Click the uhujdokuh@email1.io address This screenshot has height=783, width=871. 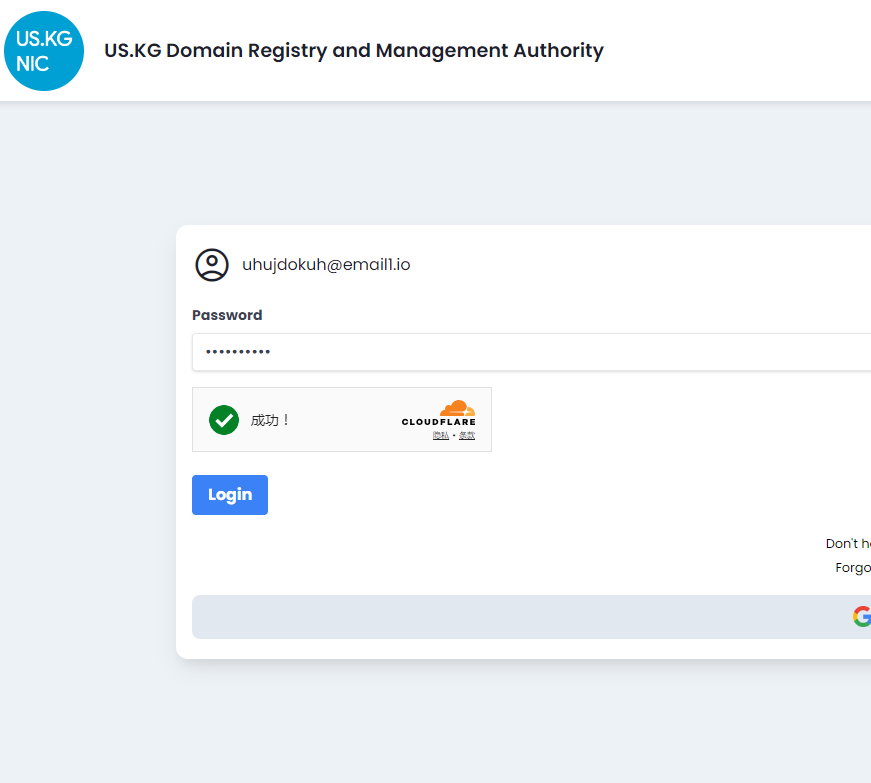pyautogui.click(x=326, y=265)
